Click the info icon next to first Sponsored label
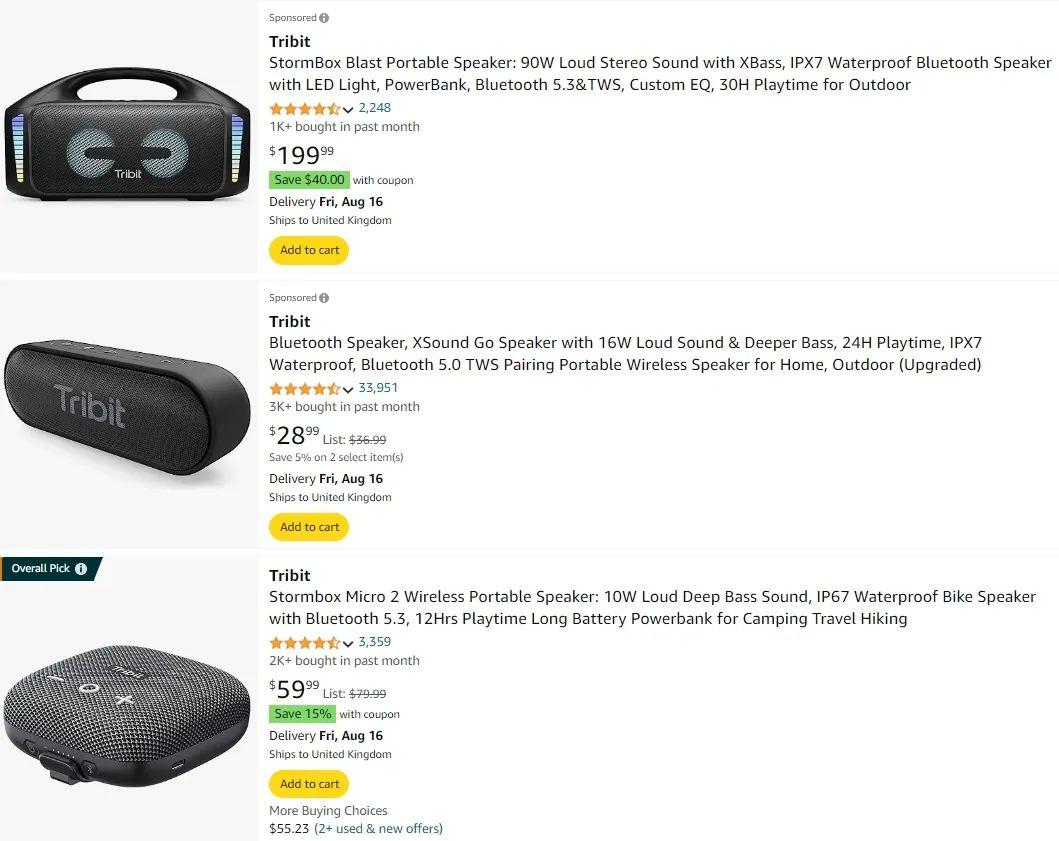Image resolution: width=1059 pixels, height=841 pixels. click(324, 18)
